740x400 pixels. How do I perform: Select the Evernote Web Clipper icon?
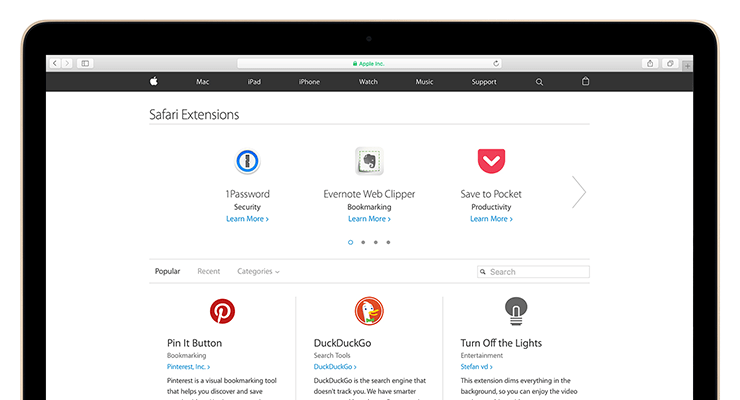point(369,161)
